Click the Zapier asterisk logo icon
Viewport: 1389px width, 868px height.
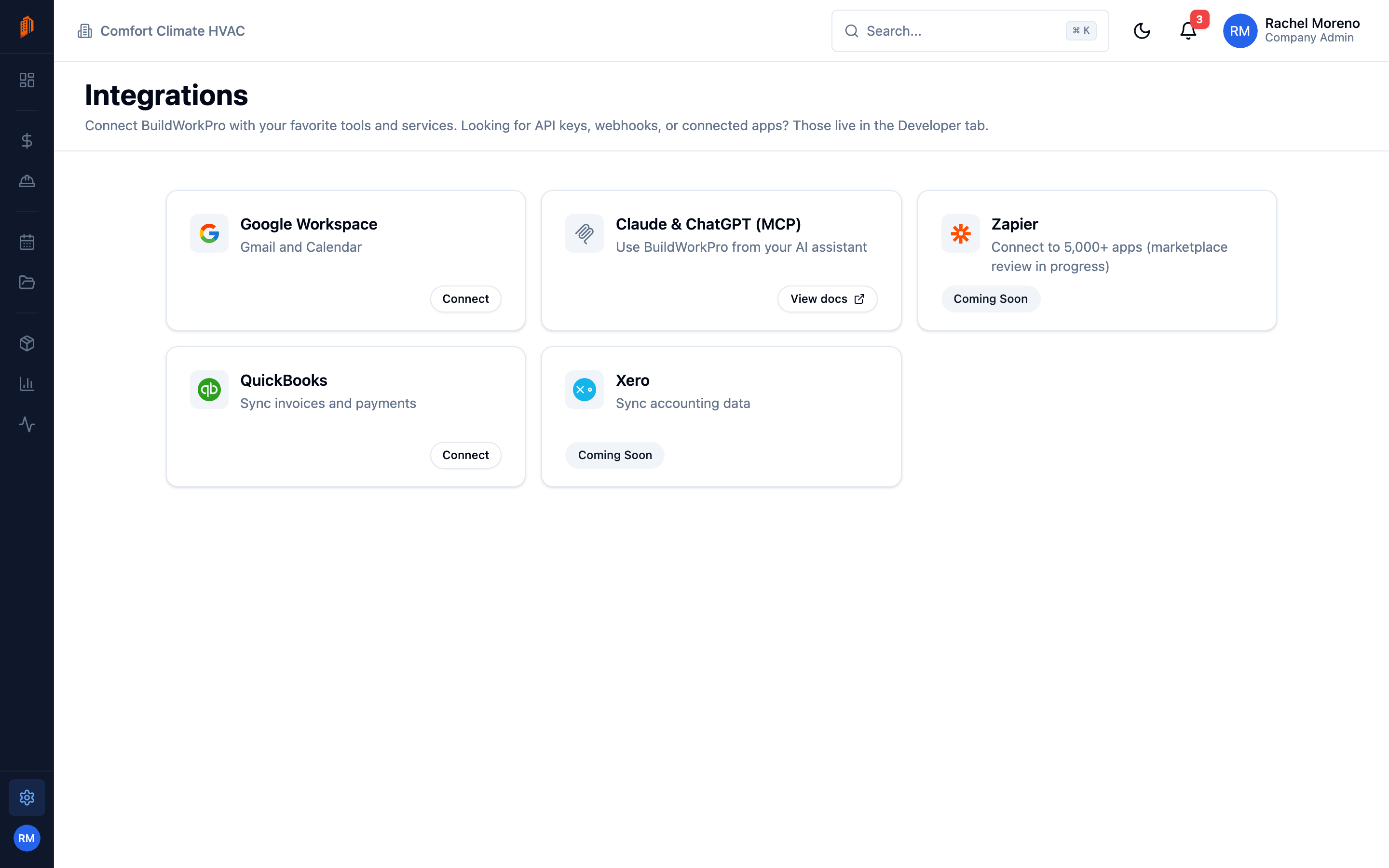[x=960, y=234]
